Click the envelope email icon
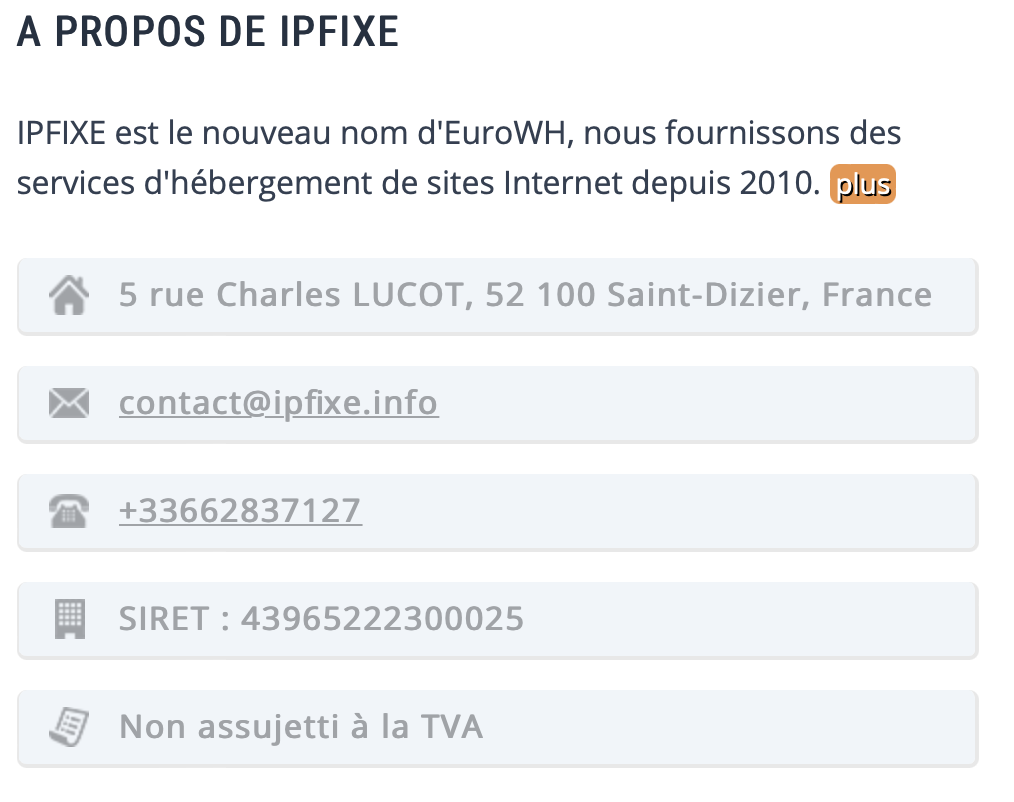Screen dimensions: 1014x802 click(x=69, y=403)
